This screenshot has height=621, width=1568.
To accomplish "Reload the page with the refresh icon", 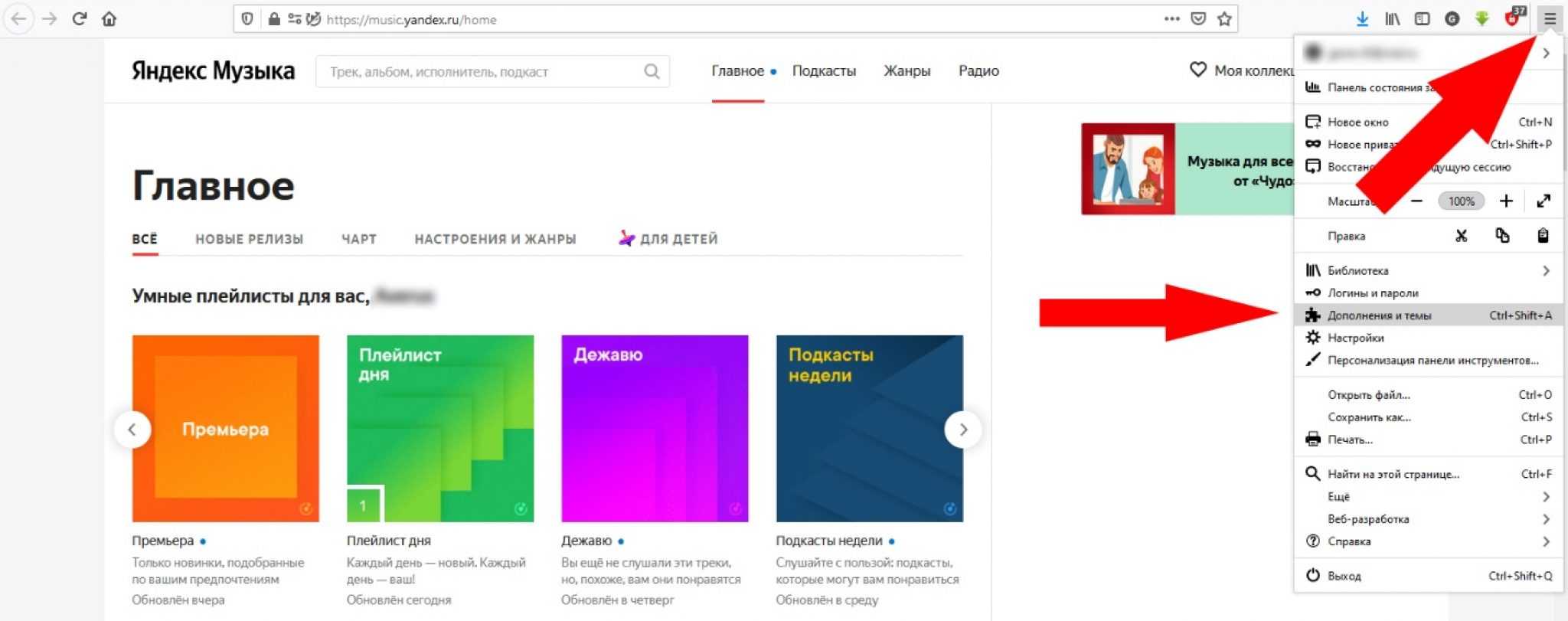I will (x=80, y=19).
